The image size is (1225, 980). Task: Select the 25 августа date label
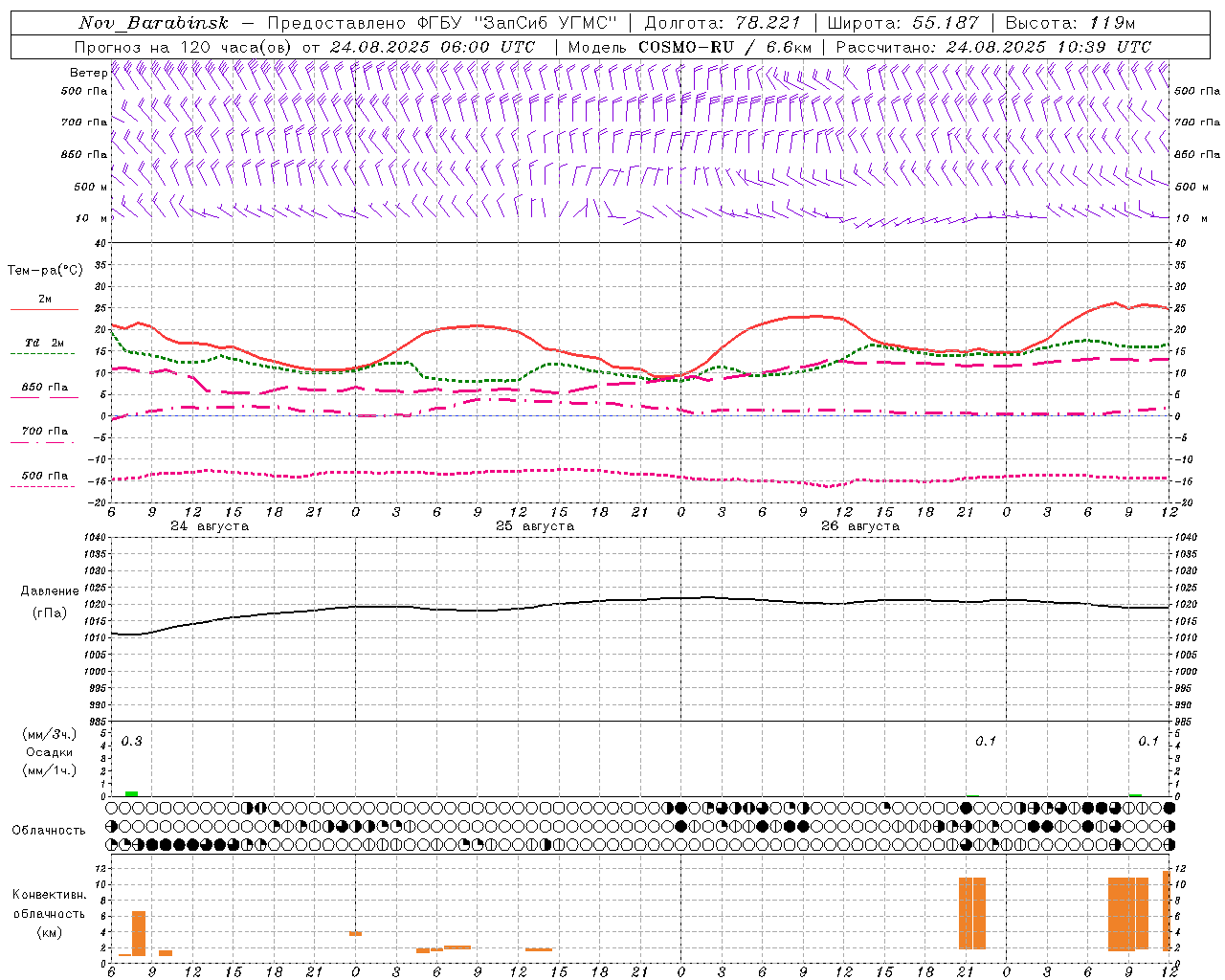[x=535, y=526]
